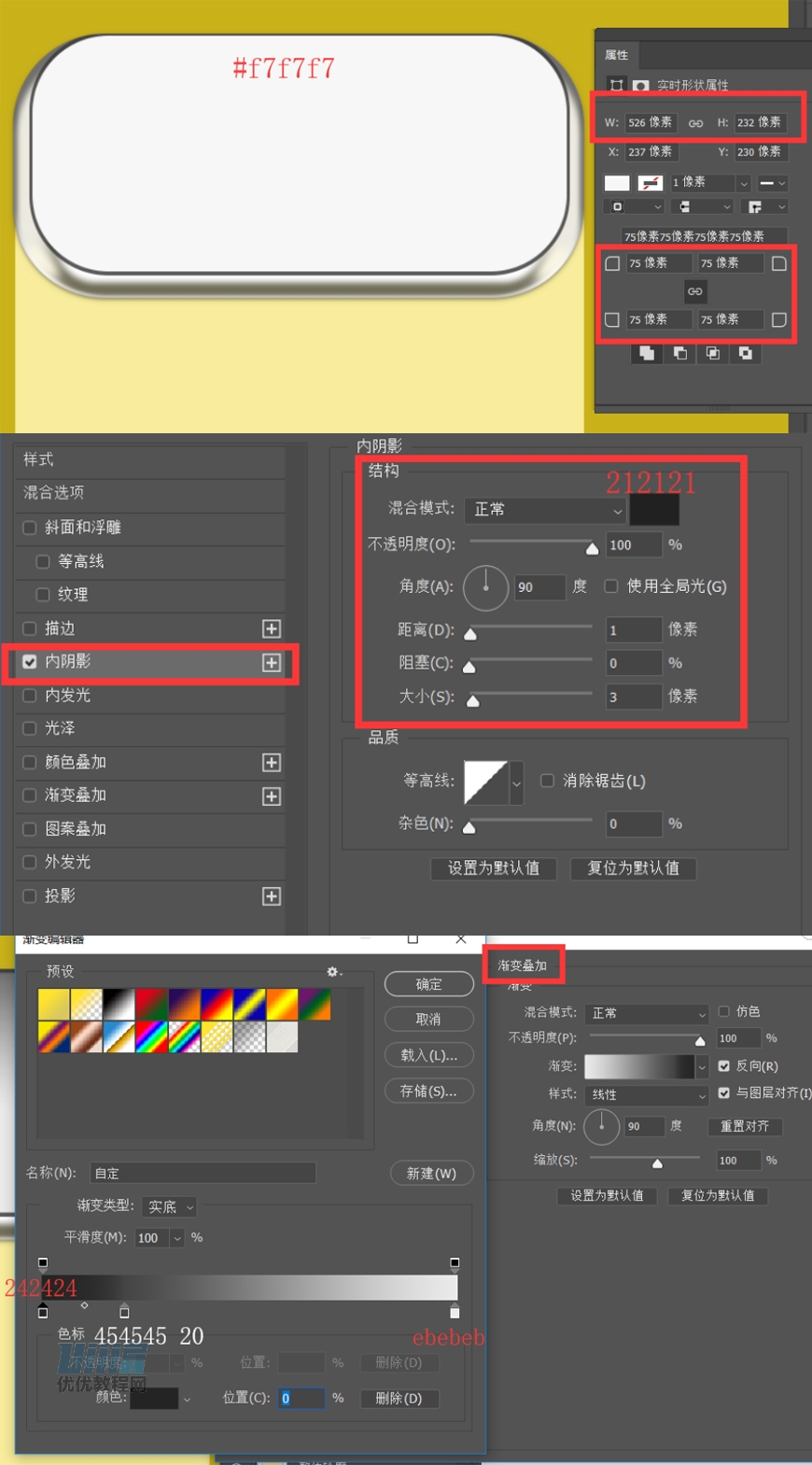Click the plus icon beside 渐变叠加
812x1465 pixels.
(x=272, y=796)
